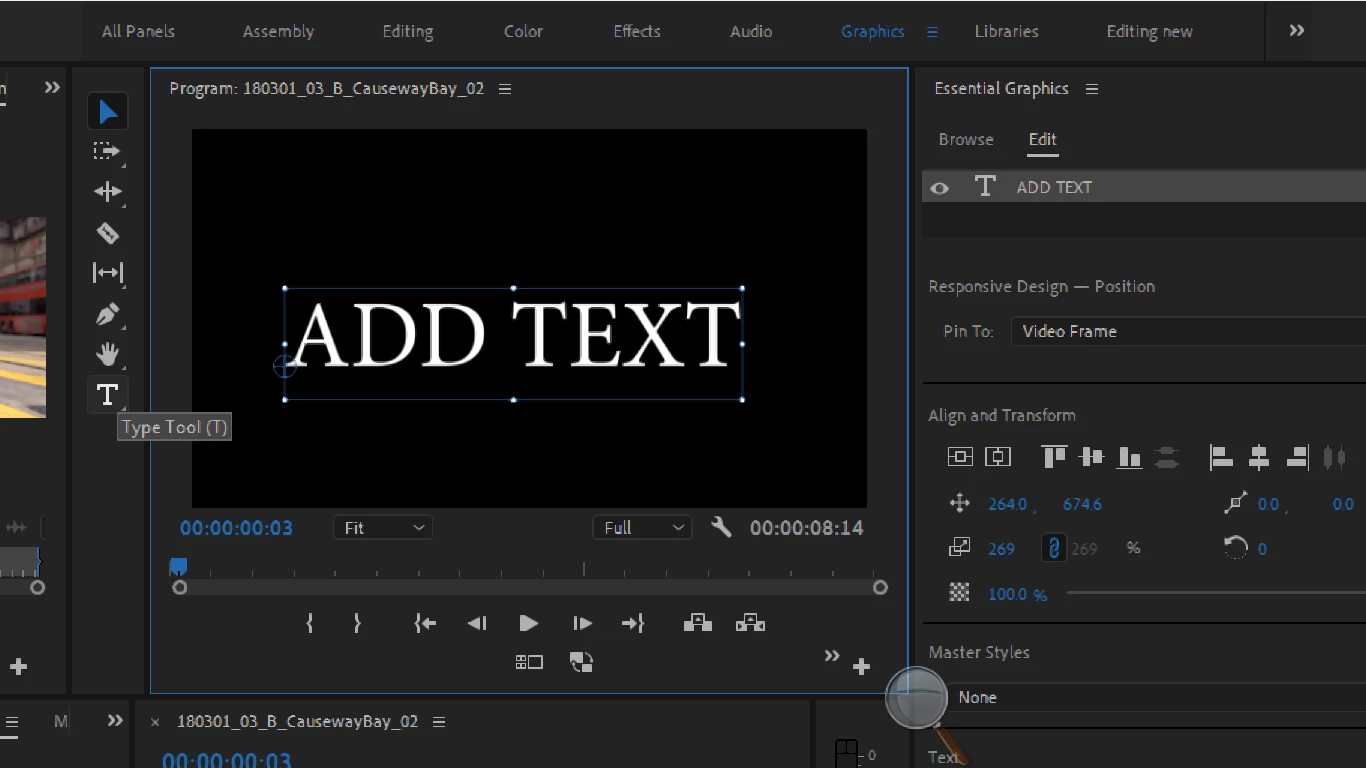Select the ADD TEXT layer row
The width and height of the screenshot is (1366, 768).
pyautogui.click(x=1144, y=187)
